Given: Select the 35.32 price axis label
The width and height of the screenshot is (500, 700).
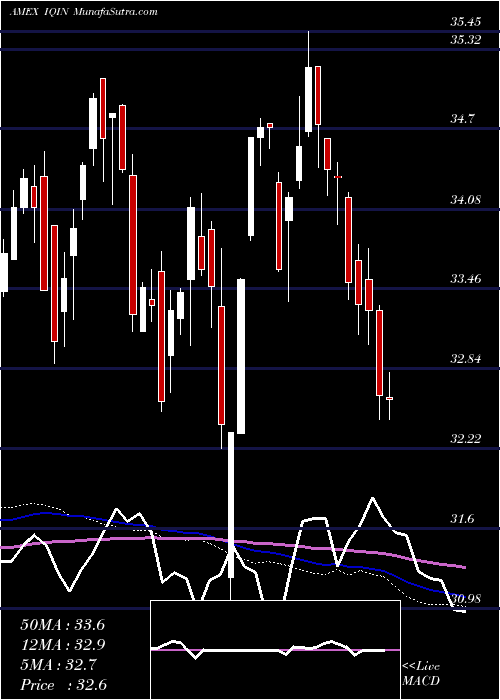Looking at the screenshot, I should pyautogui.click(x=465, y=40).
